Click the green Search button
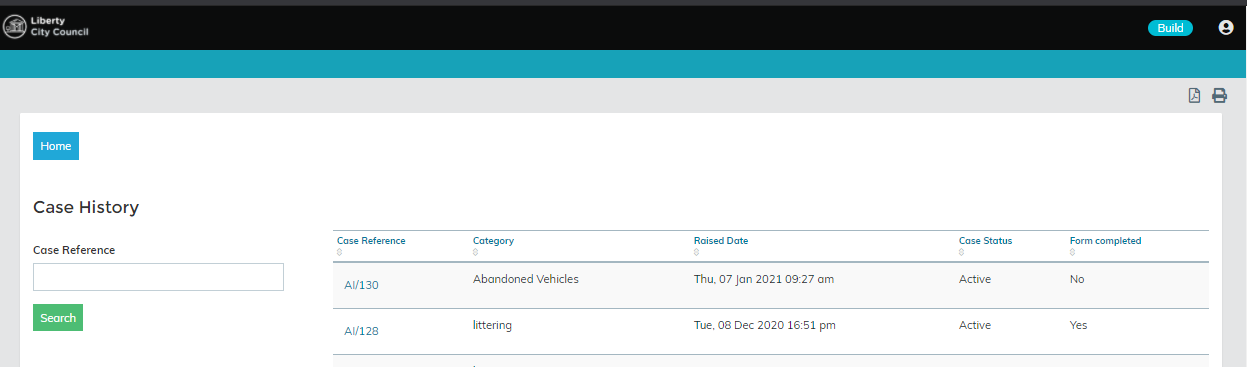This screenshot has width=1247, height=367. tap(58, 318)
